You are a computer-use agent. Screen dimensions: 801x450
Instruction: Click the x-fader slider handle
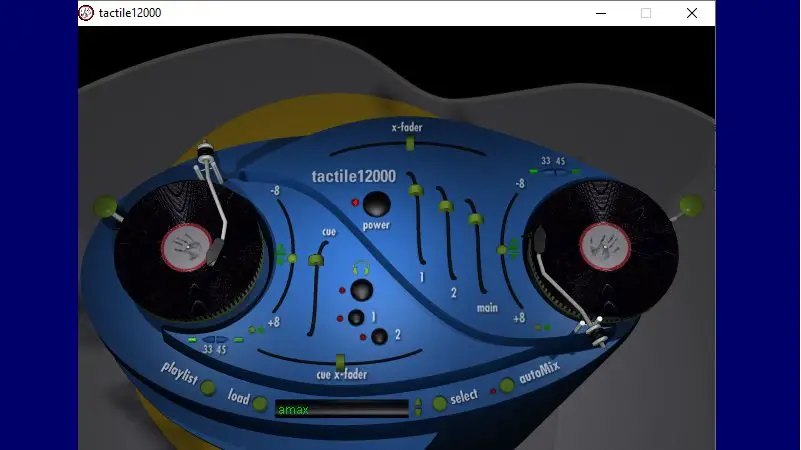(x=410, y=144)
